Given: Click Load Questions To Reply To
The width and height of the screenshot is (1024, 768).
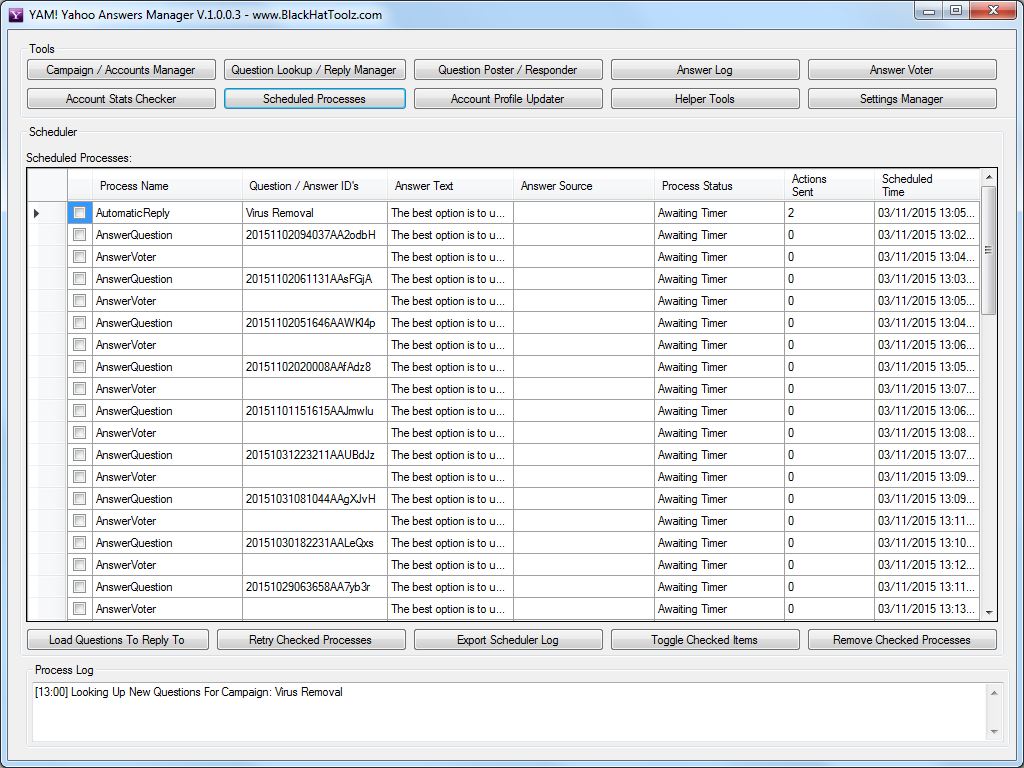Looking at the screenshot, I should point(118,640).
